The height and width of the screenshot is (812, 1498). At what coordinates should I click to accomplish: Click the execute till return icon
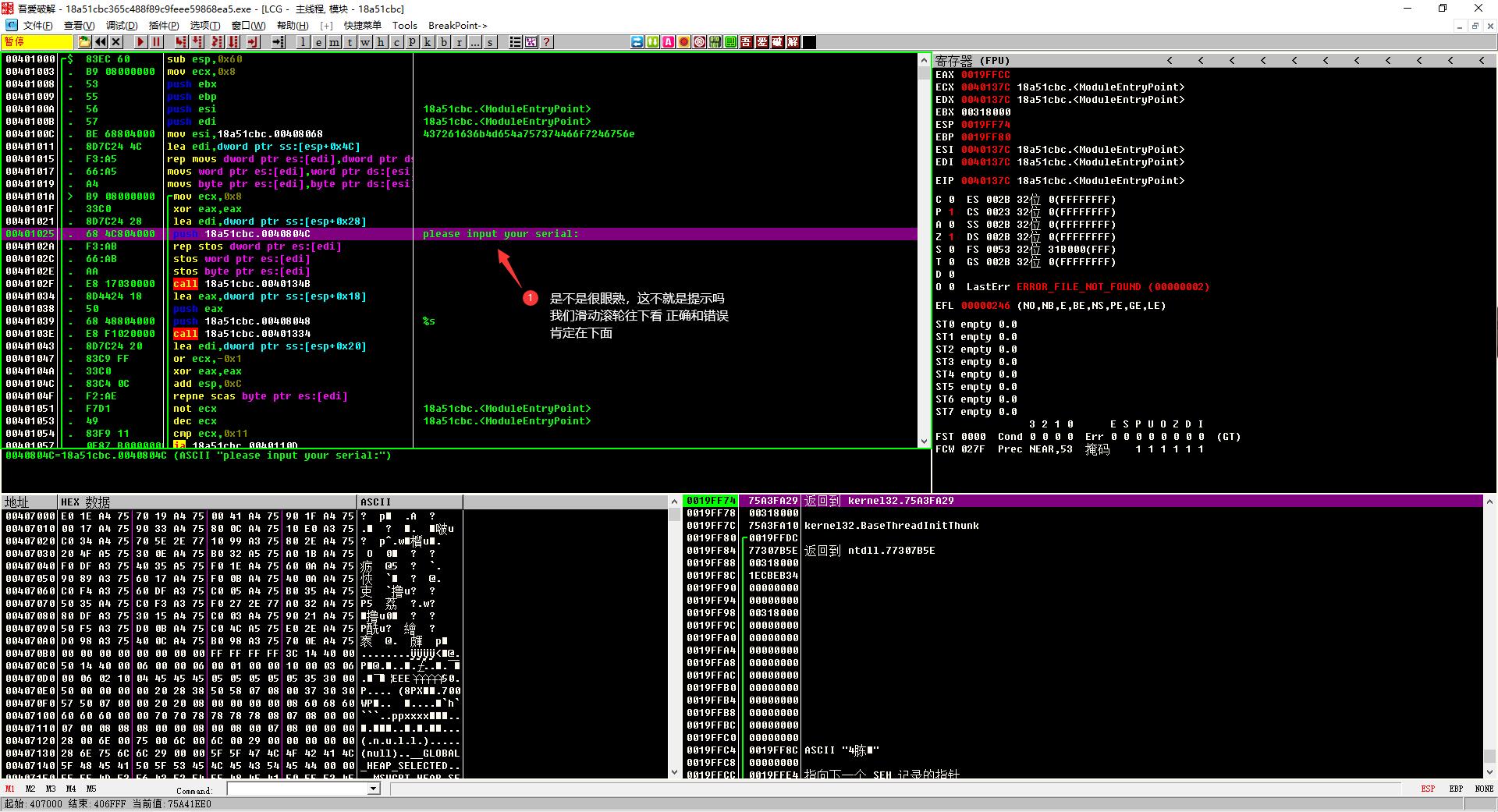254,42
